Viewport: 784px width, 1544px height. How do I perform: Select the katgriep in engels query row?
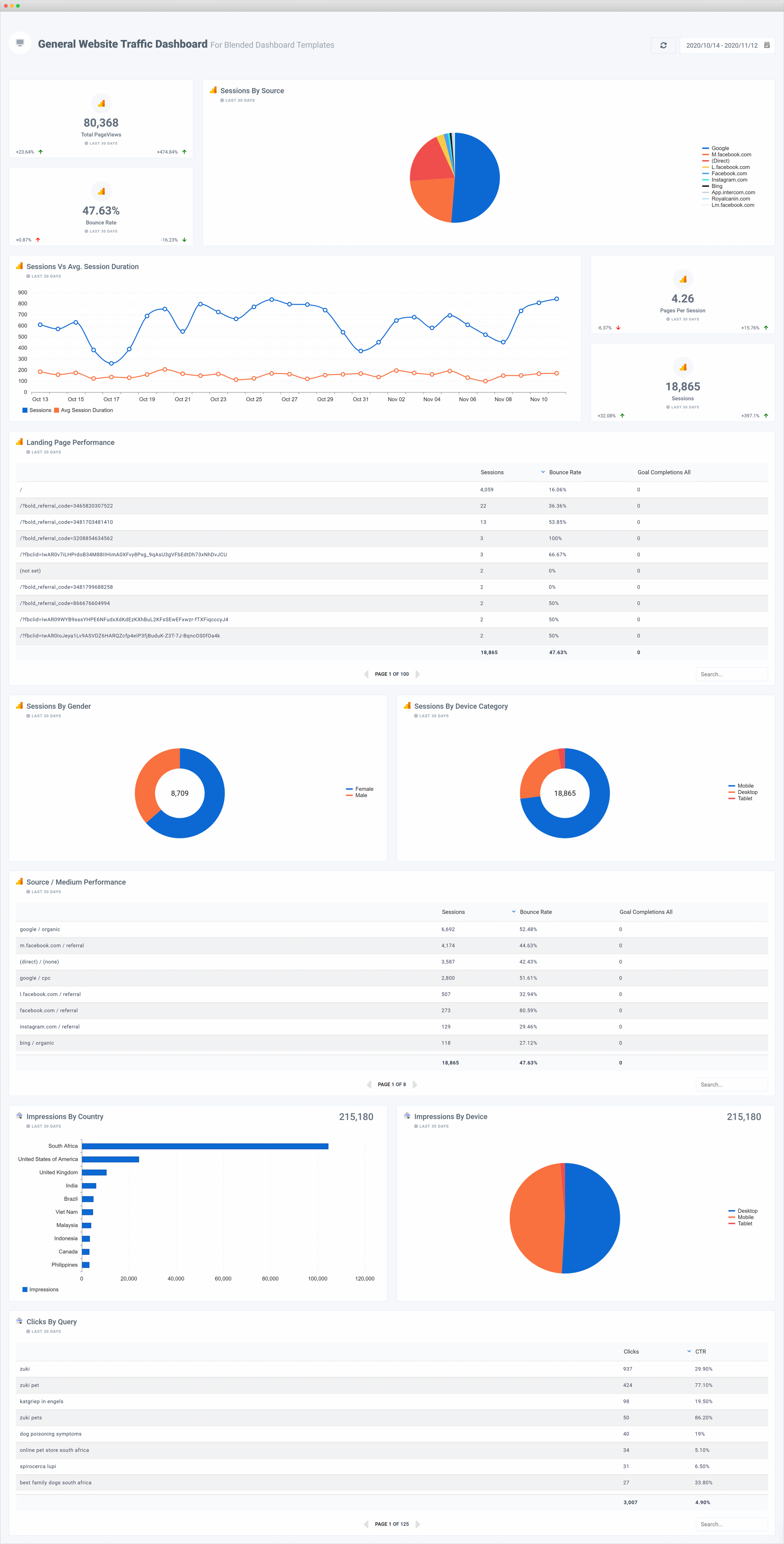click(391, 1401)
